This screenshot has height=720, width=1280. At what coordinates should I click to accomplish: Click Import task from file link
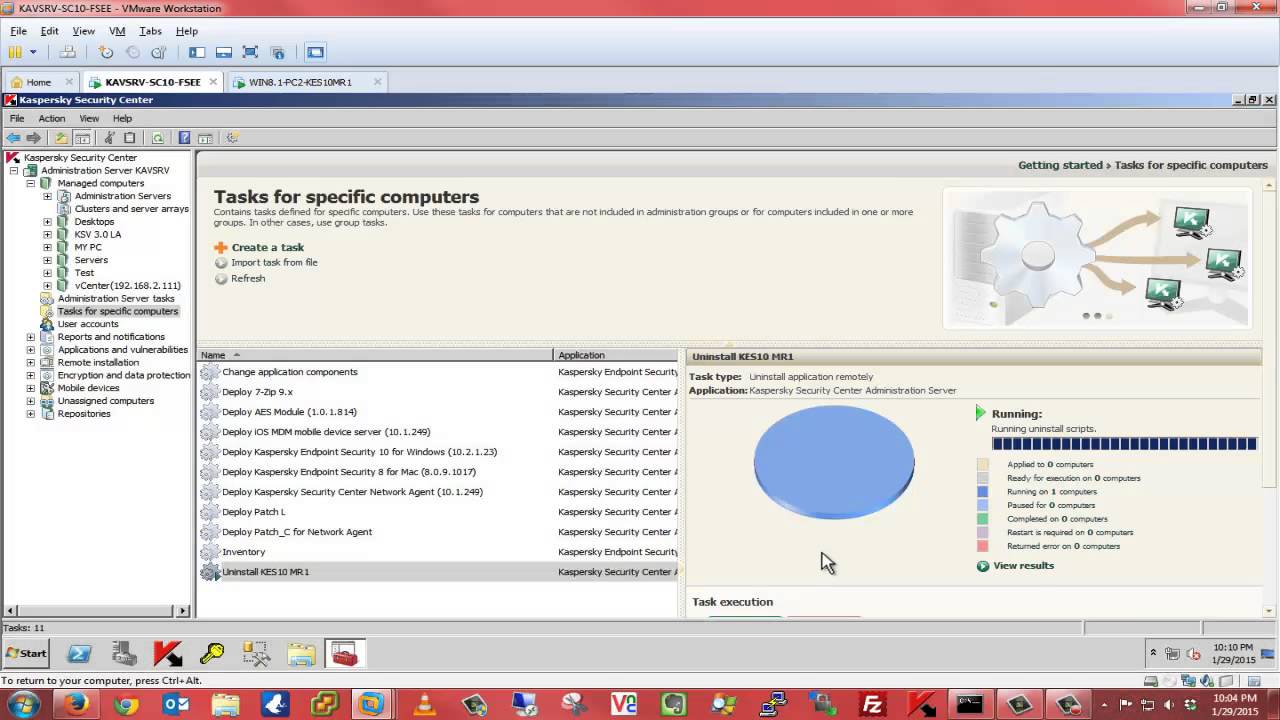pos(274,262)
